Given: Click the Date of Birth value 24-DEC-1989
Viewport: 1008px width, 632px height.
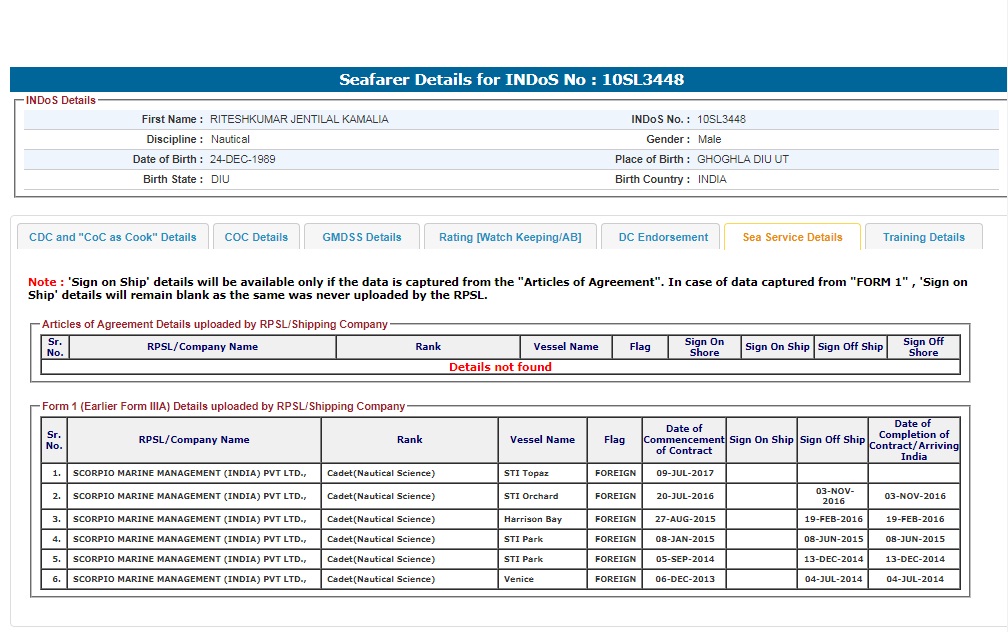Looking at the screenshot, I should pyautogui.click(x=243, y=159).
